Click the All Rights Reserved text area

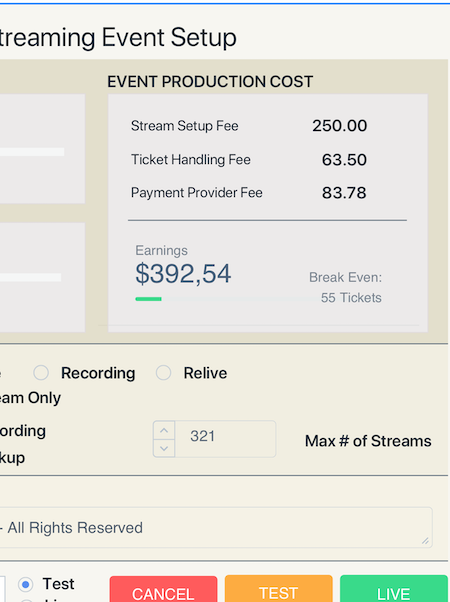(216, 527)
